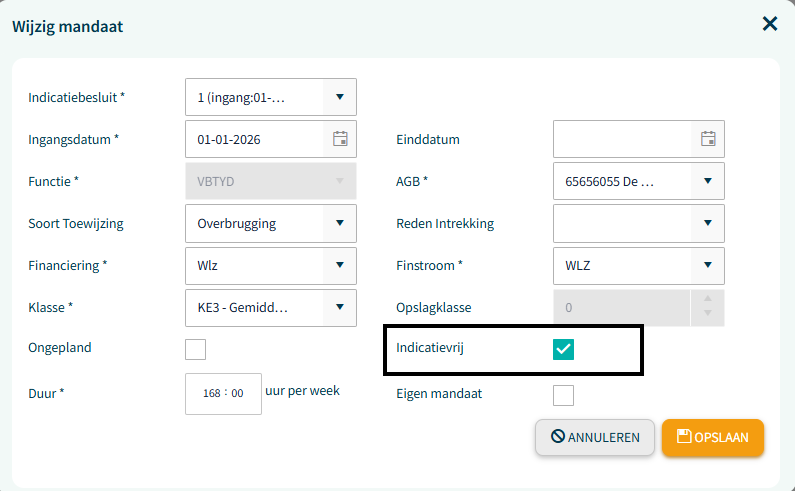The width and height of the screenshot is (795, 491).
Task: Open the Soort Toewijzing dropdown
Action: 340,223
